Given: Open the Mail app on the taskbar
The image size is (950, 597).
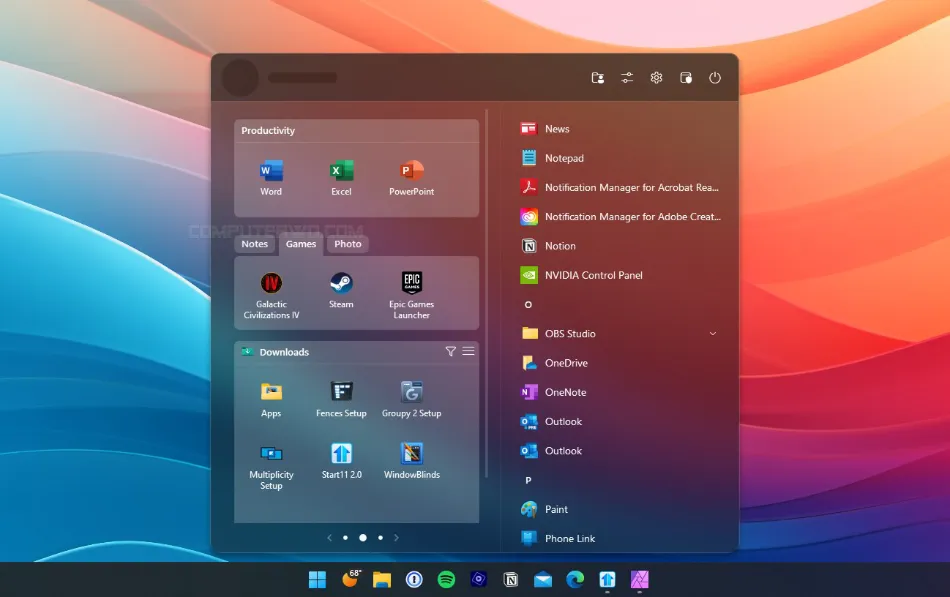Looking at the screenshot, I should [543, 579].
